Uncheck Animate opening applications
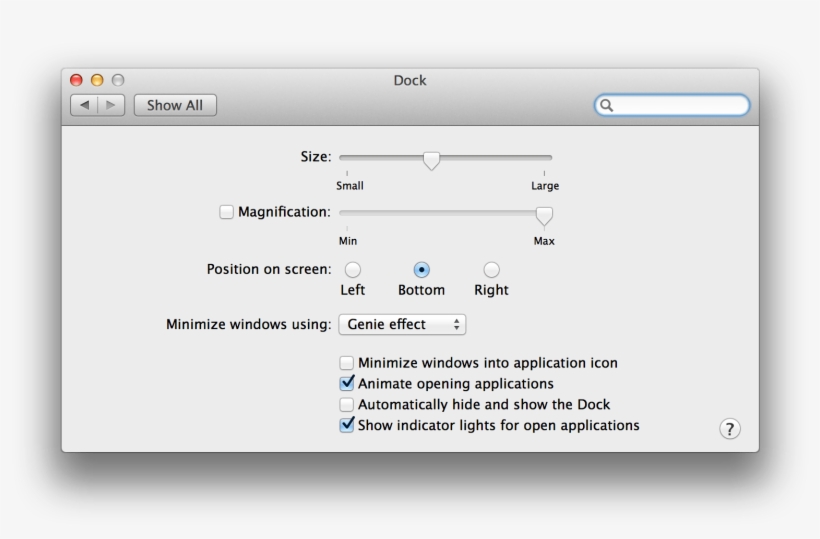This screenshot has width=820, height=539. 346,384
